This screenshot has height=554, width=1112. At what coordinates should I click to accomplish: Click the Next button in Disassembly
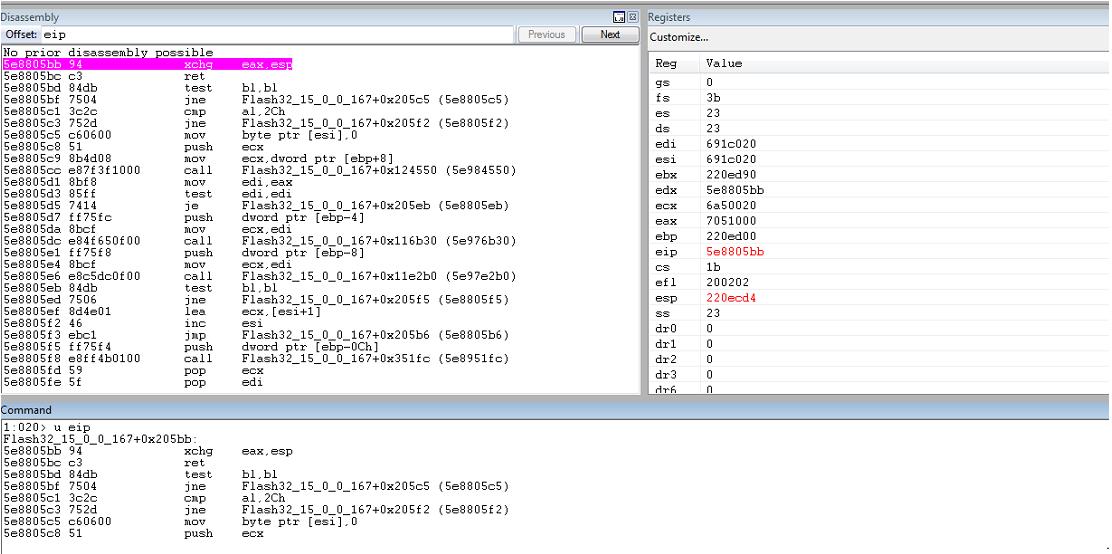[x=610, y=34]
